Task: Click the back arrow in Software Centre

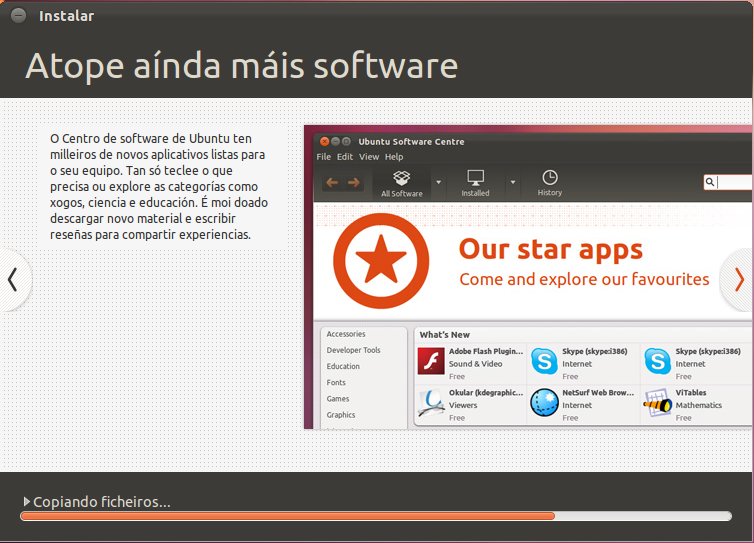Action: pos(332,182)
